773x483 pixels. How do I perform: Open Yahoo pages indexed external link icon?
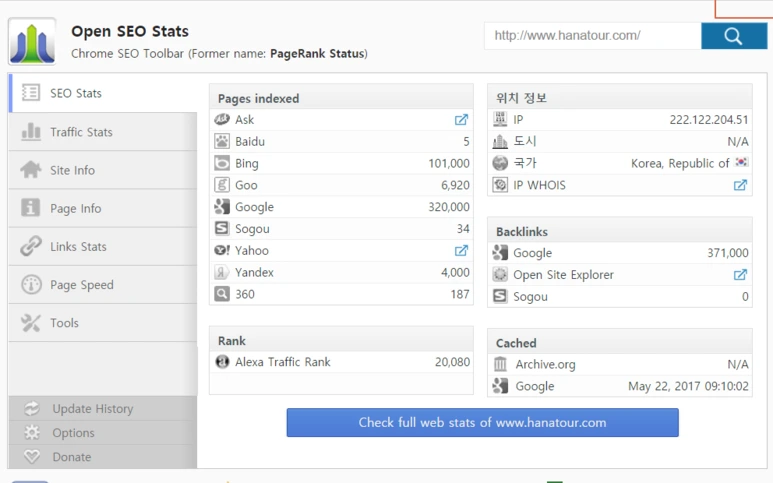point(461,251)
